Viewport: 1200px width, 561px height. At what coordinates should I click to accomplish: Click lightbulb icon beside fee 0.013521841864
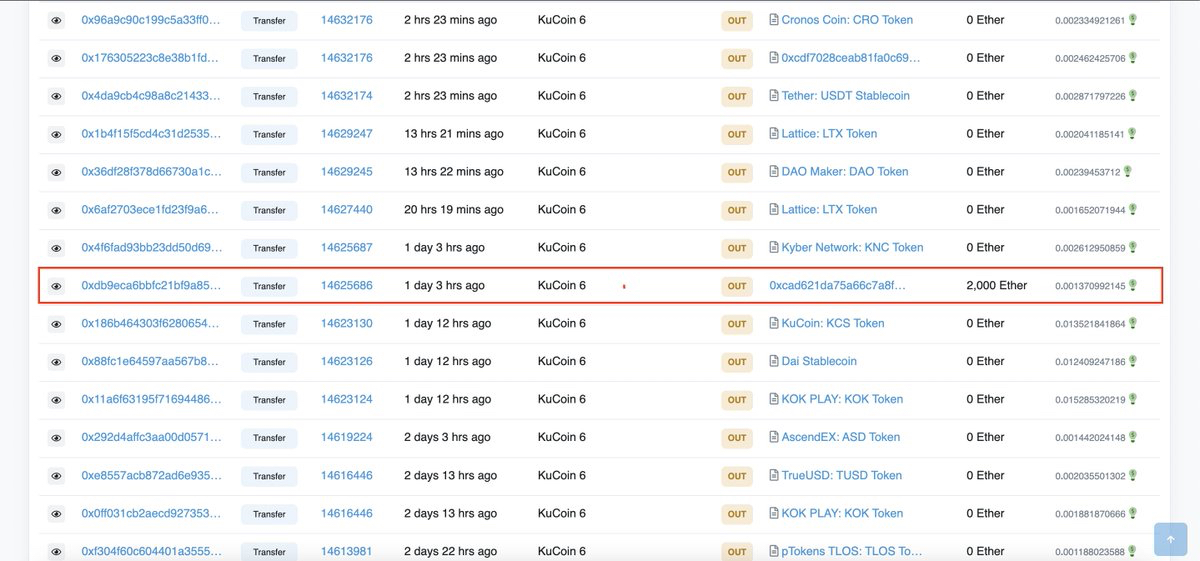[1132, 323]
